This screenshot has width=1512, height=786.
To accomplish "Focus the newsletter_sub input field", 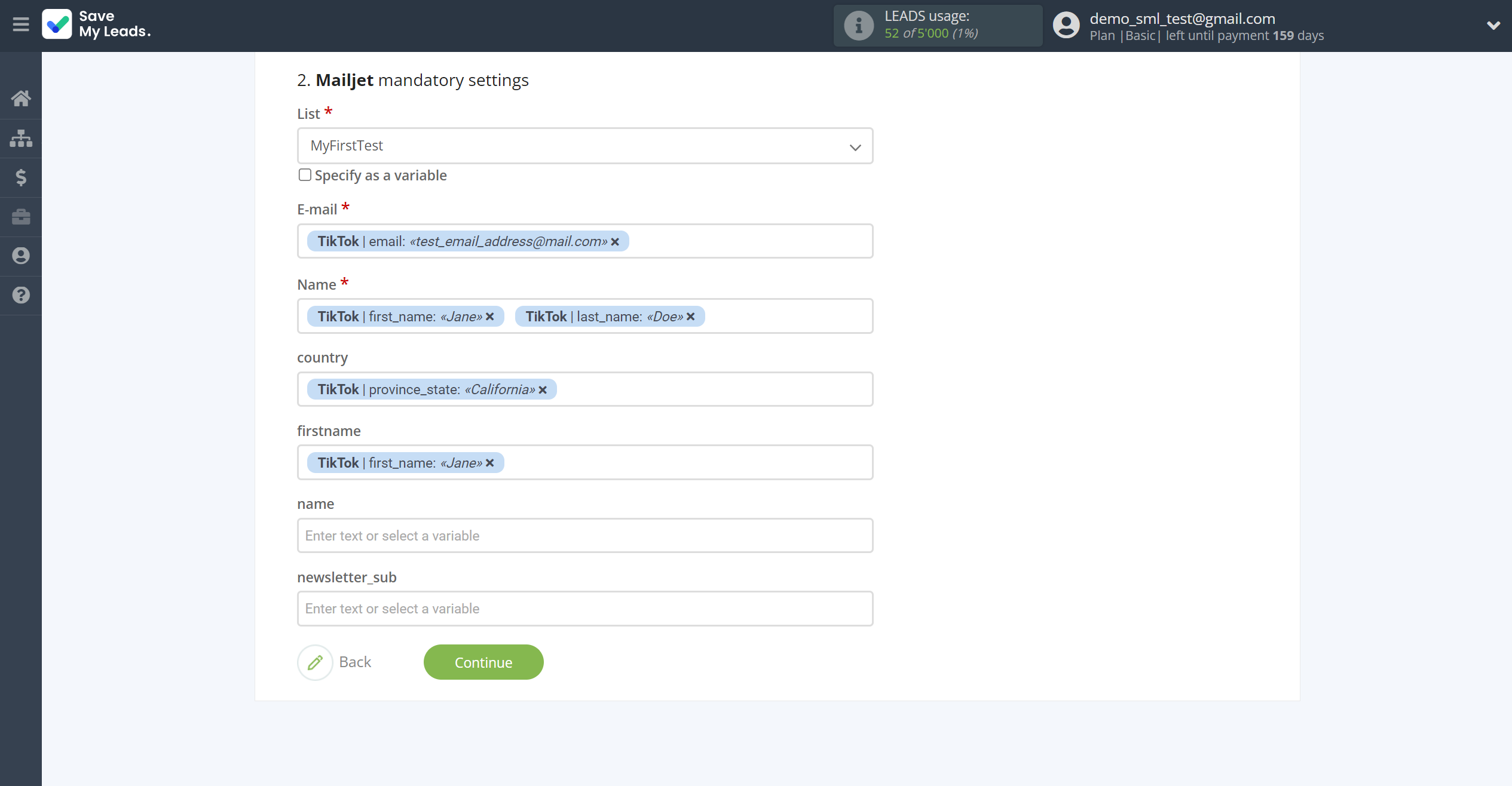I will [585, 609].
